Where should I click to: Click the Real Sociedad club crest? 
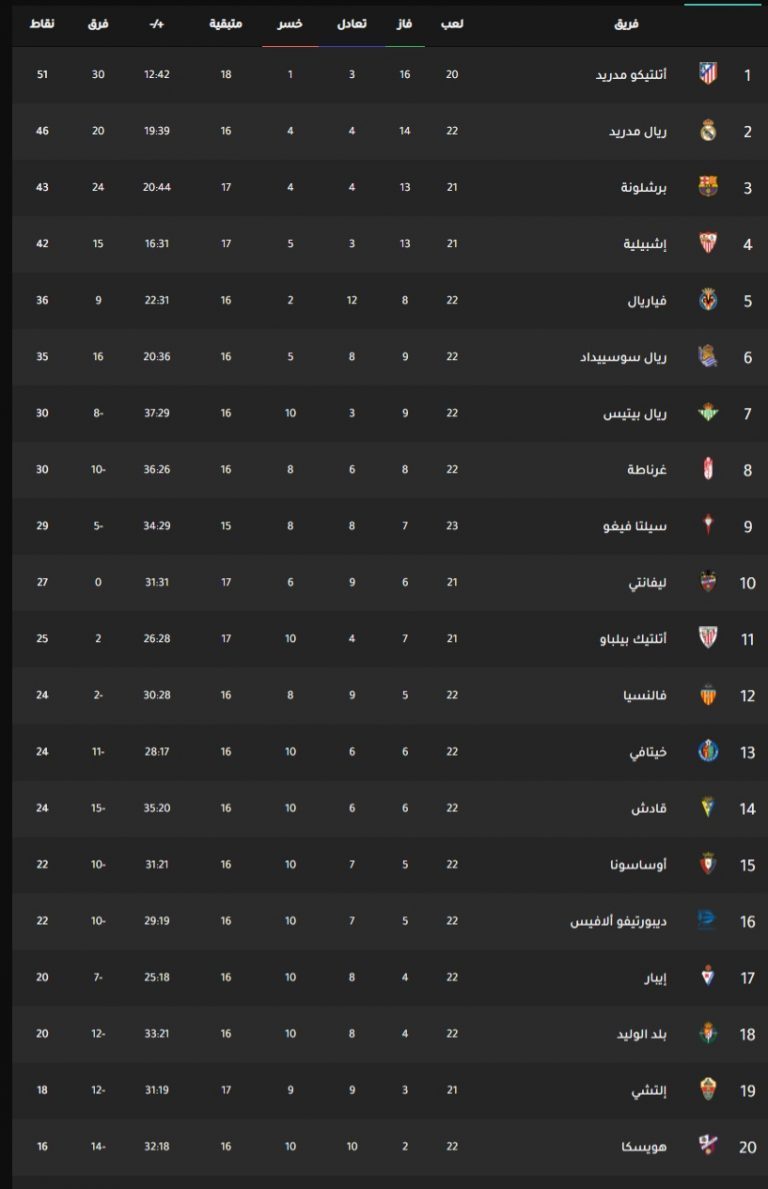707,356
